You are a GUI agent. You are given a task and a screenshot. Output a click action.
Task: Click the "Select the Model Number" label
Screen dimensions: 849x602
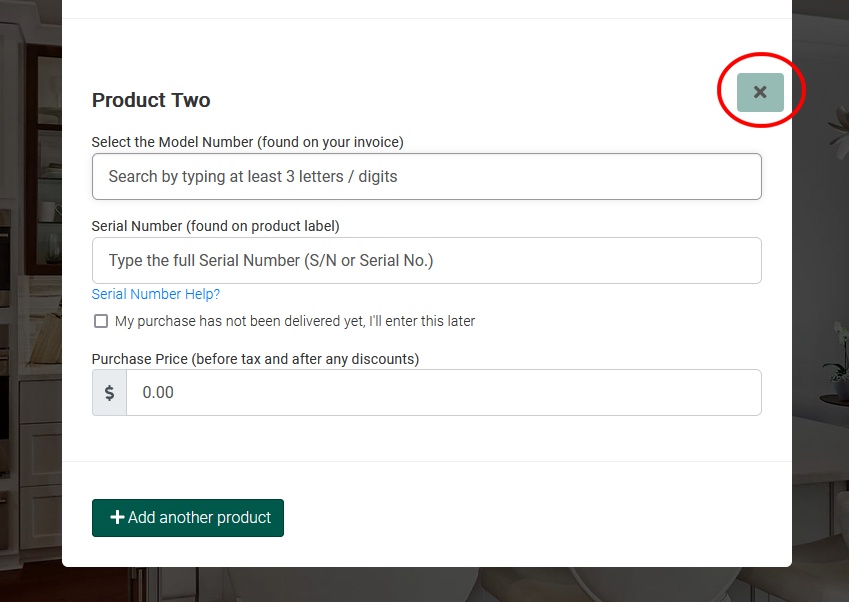click(247, 142)
